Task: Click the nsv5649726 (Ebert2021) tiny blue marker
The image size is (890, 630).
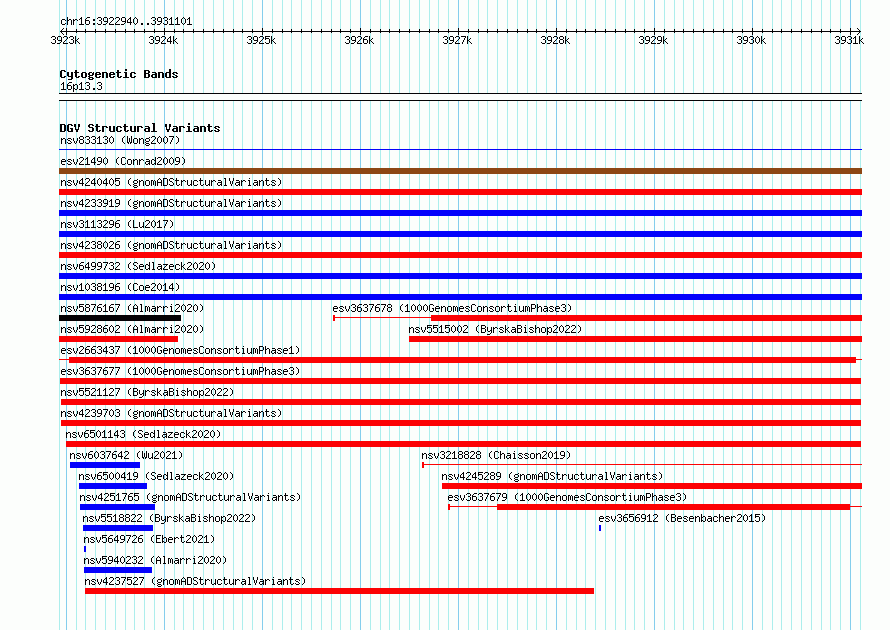Action: point(85,549)
